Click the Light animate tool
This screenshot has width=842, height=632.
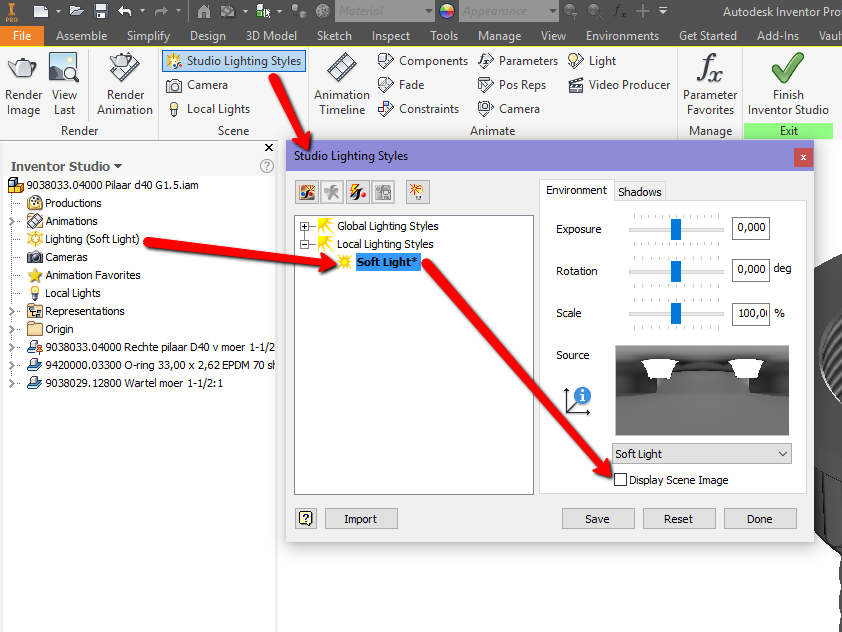(x=592, y=61)
